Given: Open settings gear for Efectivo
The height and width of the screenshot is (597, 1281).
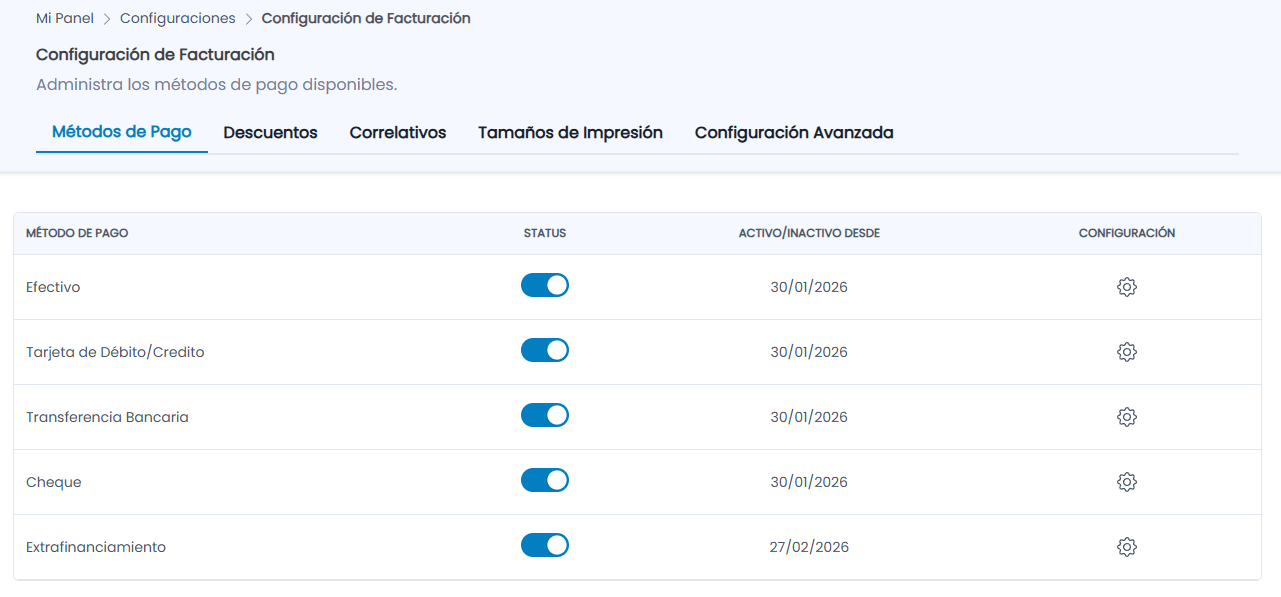Looking at the screenshot, I should 1127,287.
